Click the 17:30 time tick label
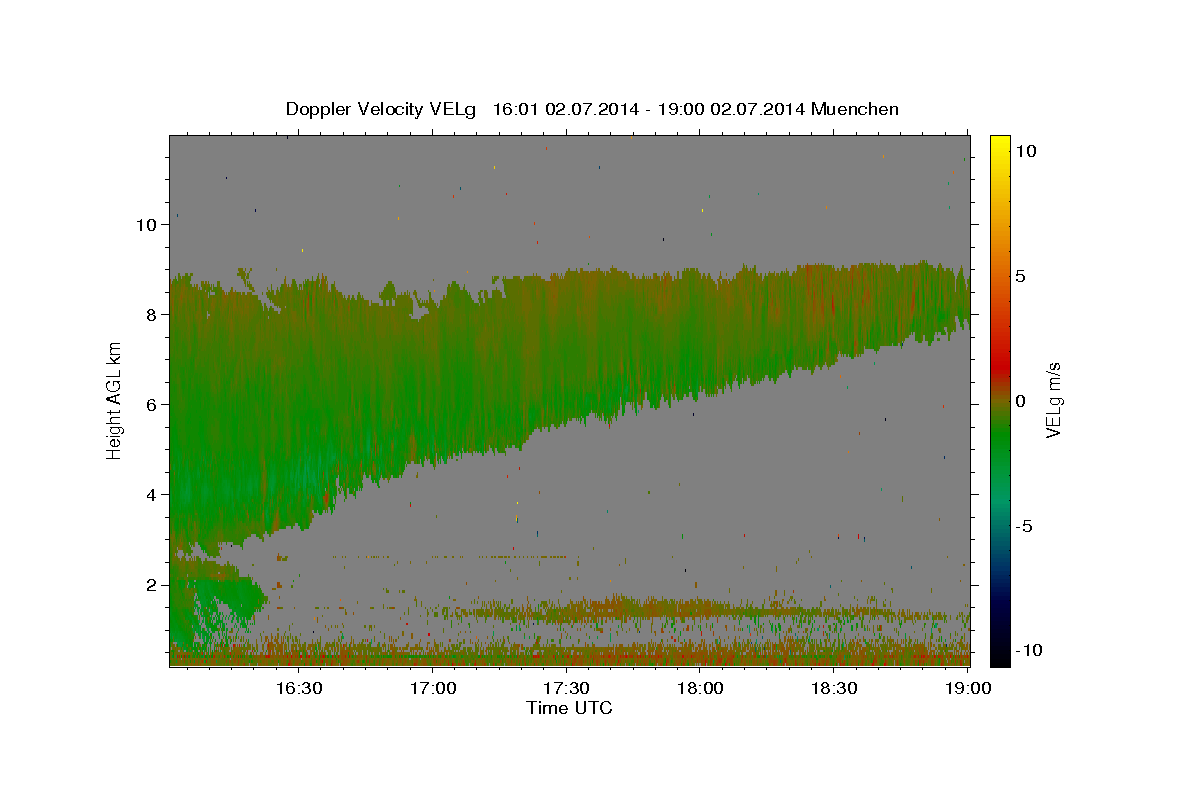1200x800 pixels. [567, 688]
